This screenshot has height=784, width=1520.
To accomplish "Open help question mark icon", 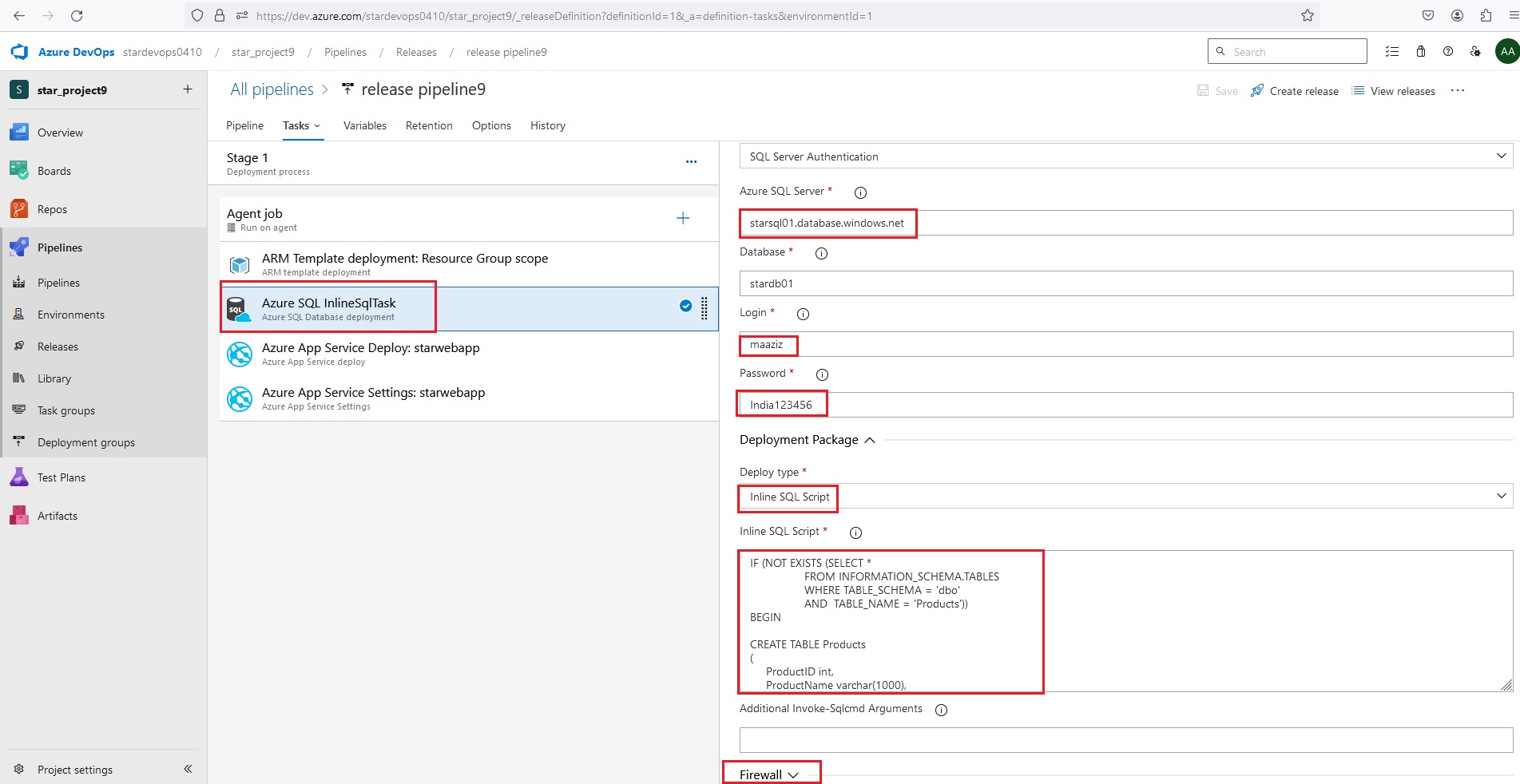I will (x=1448, y=51).
